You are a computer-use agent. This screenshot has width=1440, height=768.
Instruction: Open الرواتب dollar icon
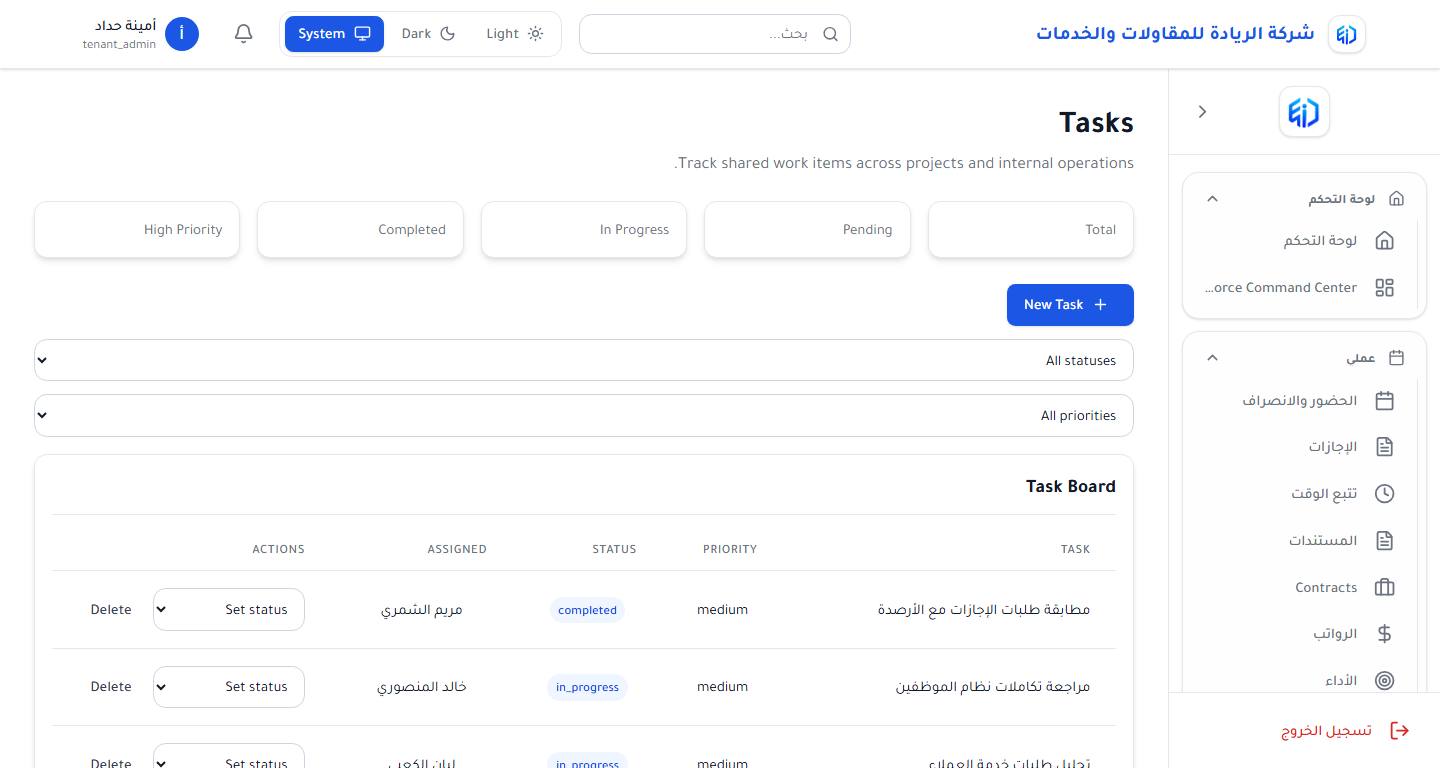pyautogui.click(x=1384, y=634)
